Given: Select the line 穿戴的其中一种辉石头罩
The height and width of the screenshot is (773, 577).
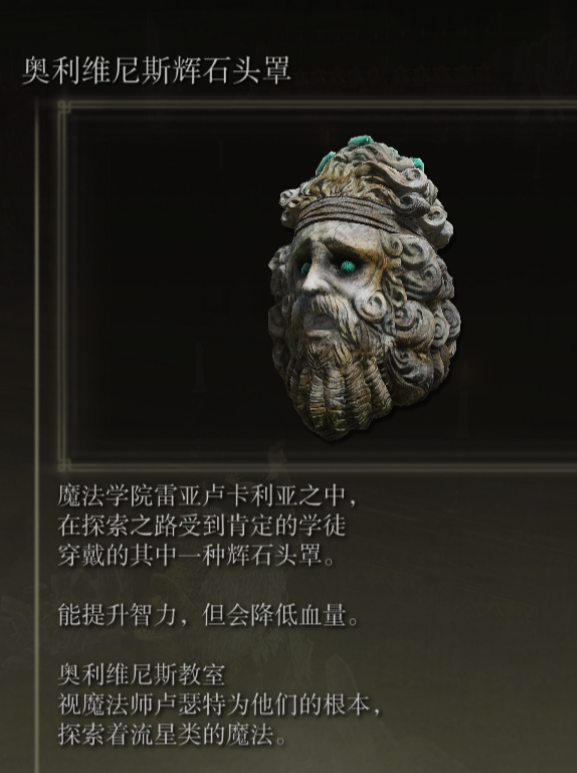Looking at the screenshot, I should tap(197, 556).
